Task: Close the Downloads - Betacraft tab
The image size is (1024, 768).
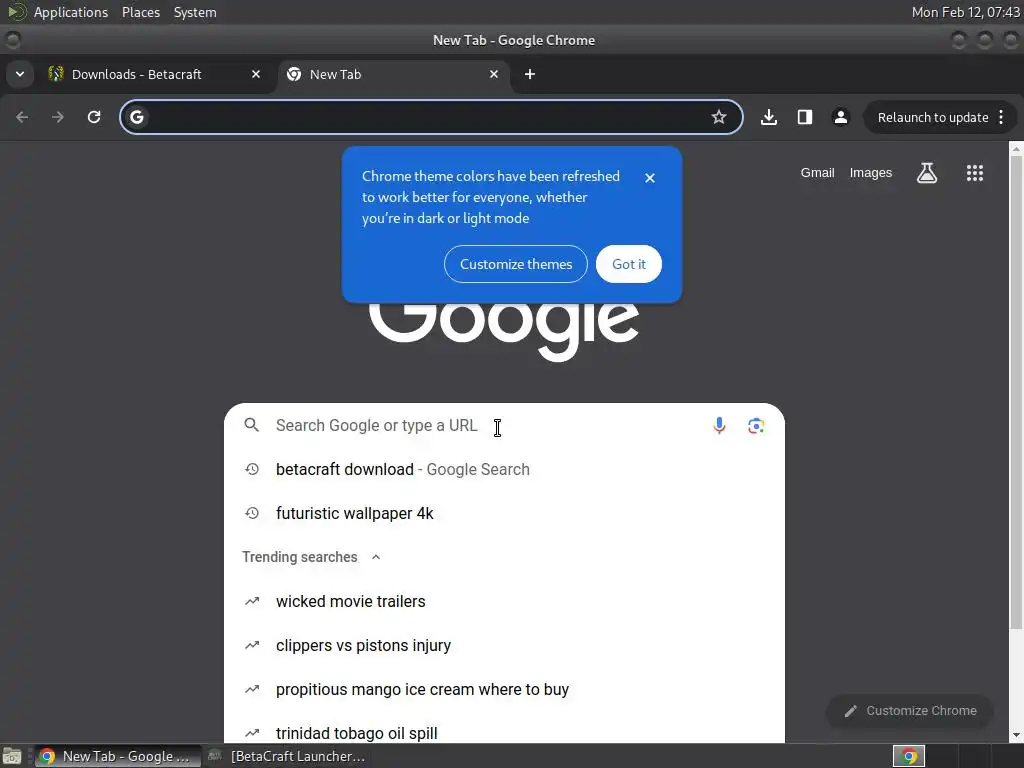Action: [256, 74]
